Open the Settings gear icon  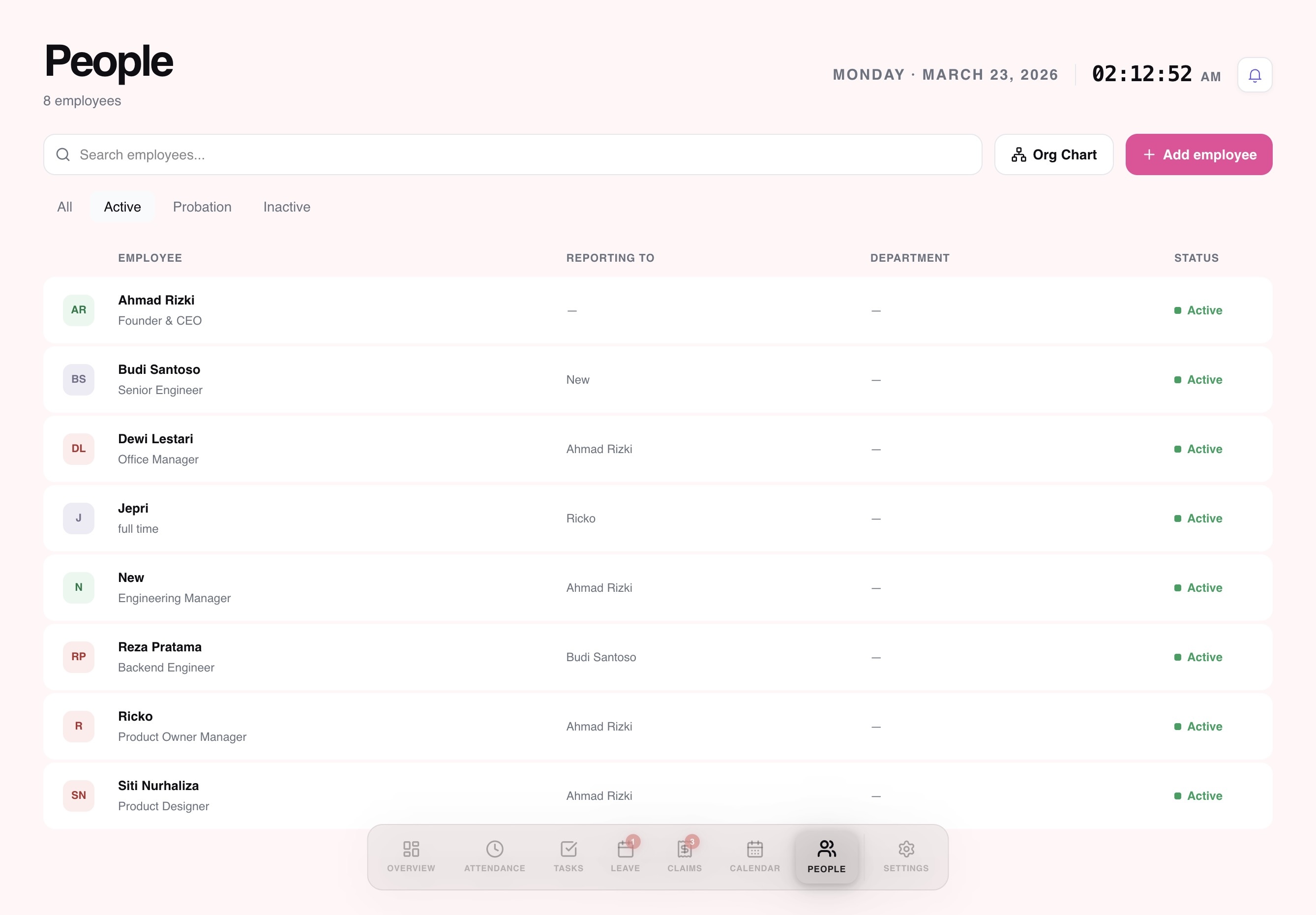point(905,849)
